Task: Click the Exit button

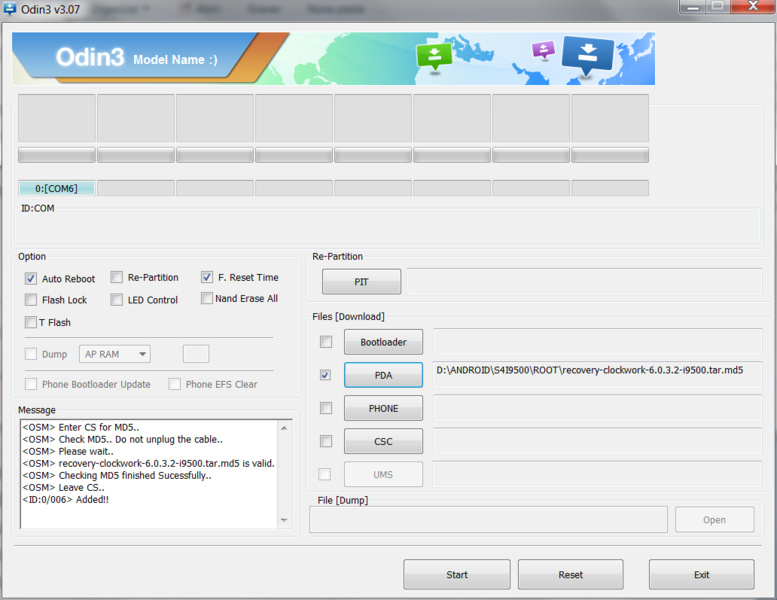Action: point(701,575)
